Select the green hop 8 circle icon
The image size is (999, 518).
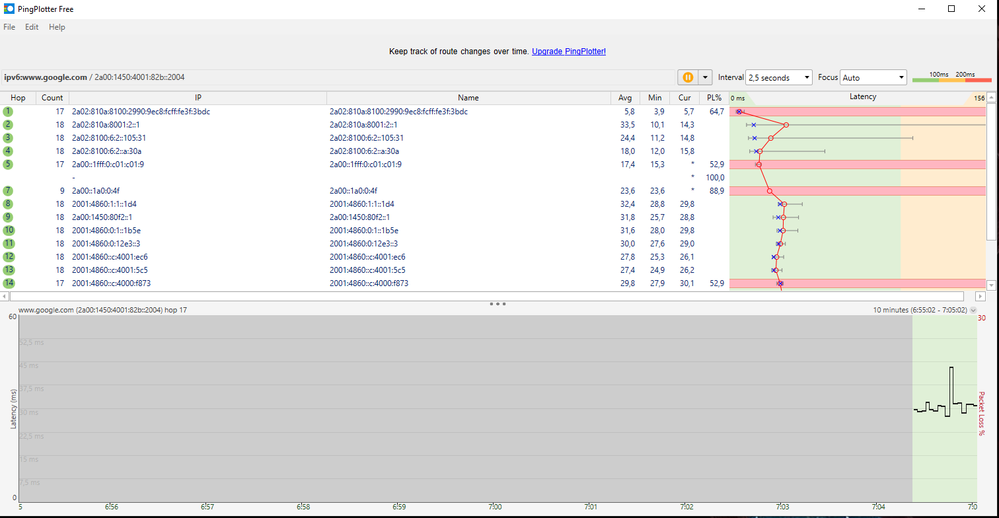tap(8, 204)
